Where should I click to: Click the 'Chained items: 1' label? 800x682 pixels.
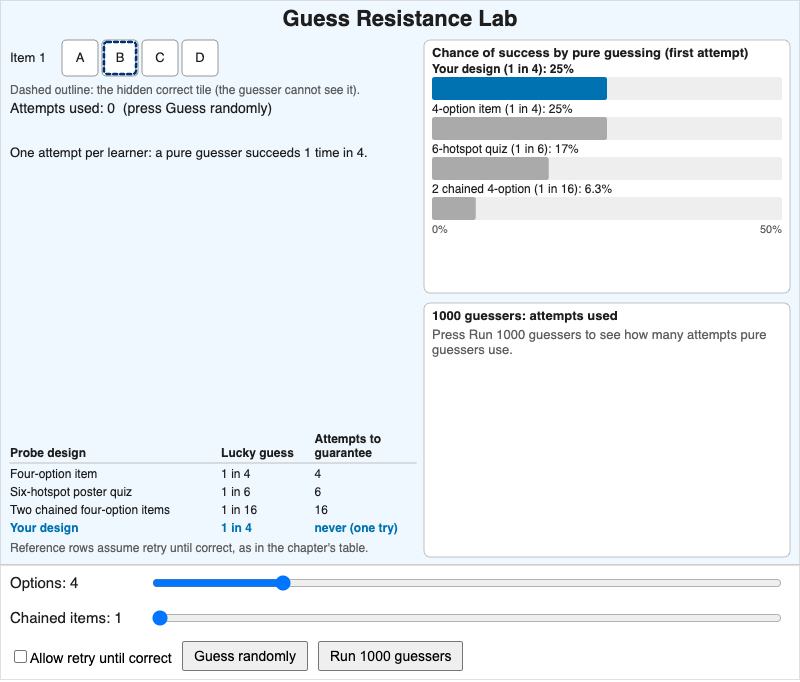click(66, 618)
